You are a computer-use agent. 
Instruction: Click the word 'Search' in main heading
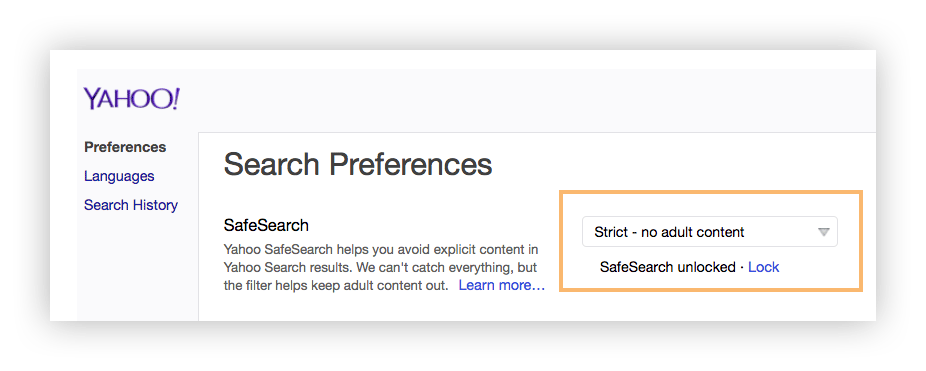click(x=271, y=164)
